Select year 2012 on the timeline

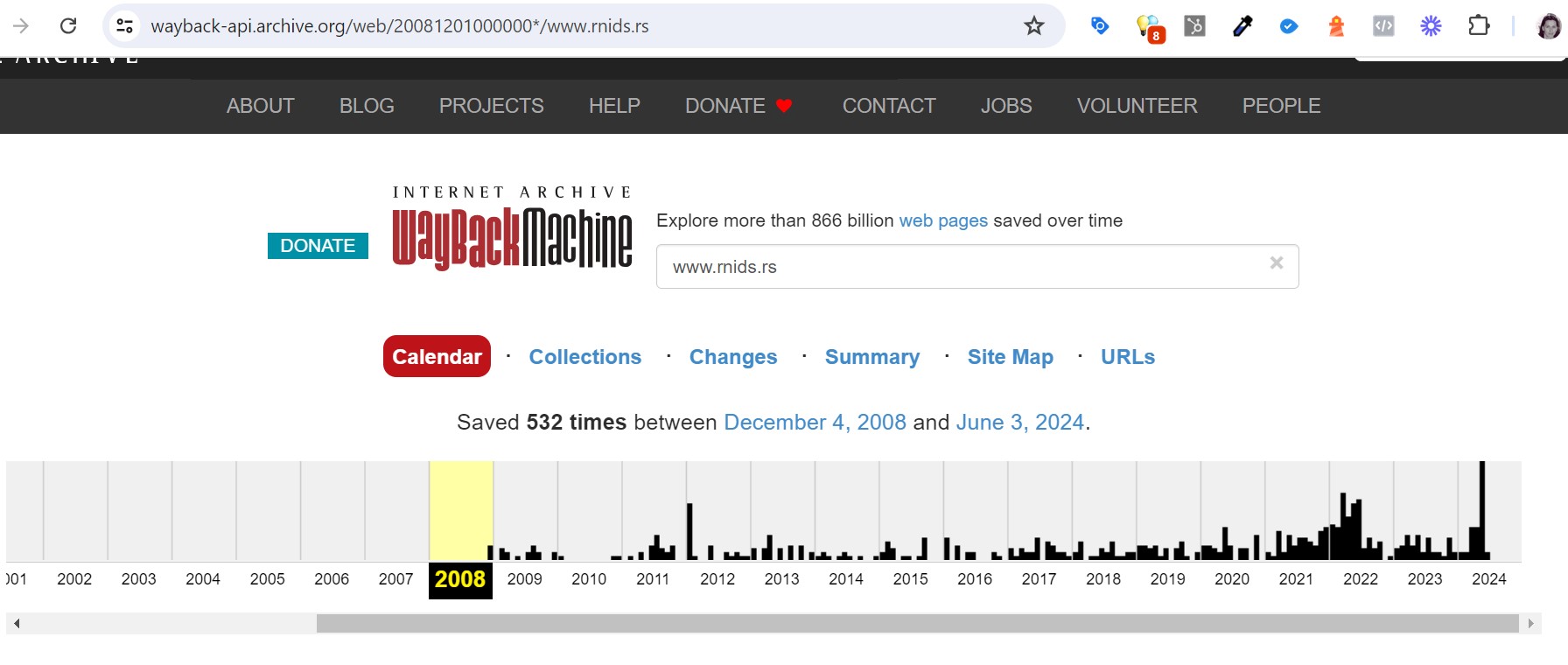(717, 579)
